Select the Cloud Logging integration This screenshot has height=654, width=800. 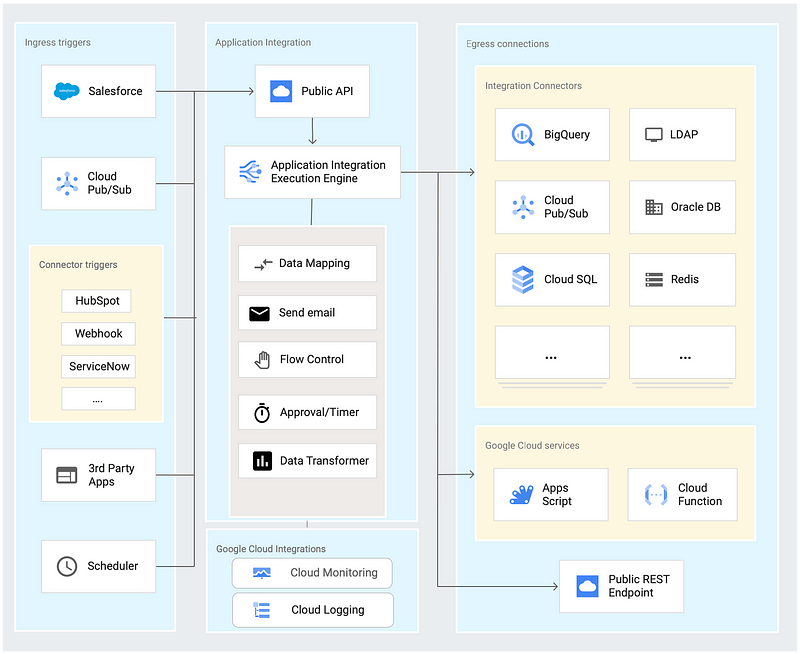point(312,610)
